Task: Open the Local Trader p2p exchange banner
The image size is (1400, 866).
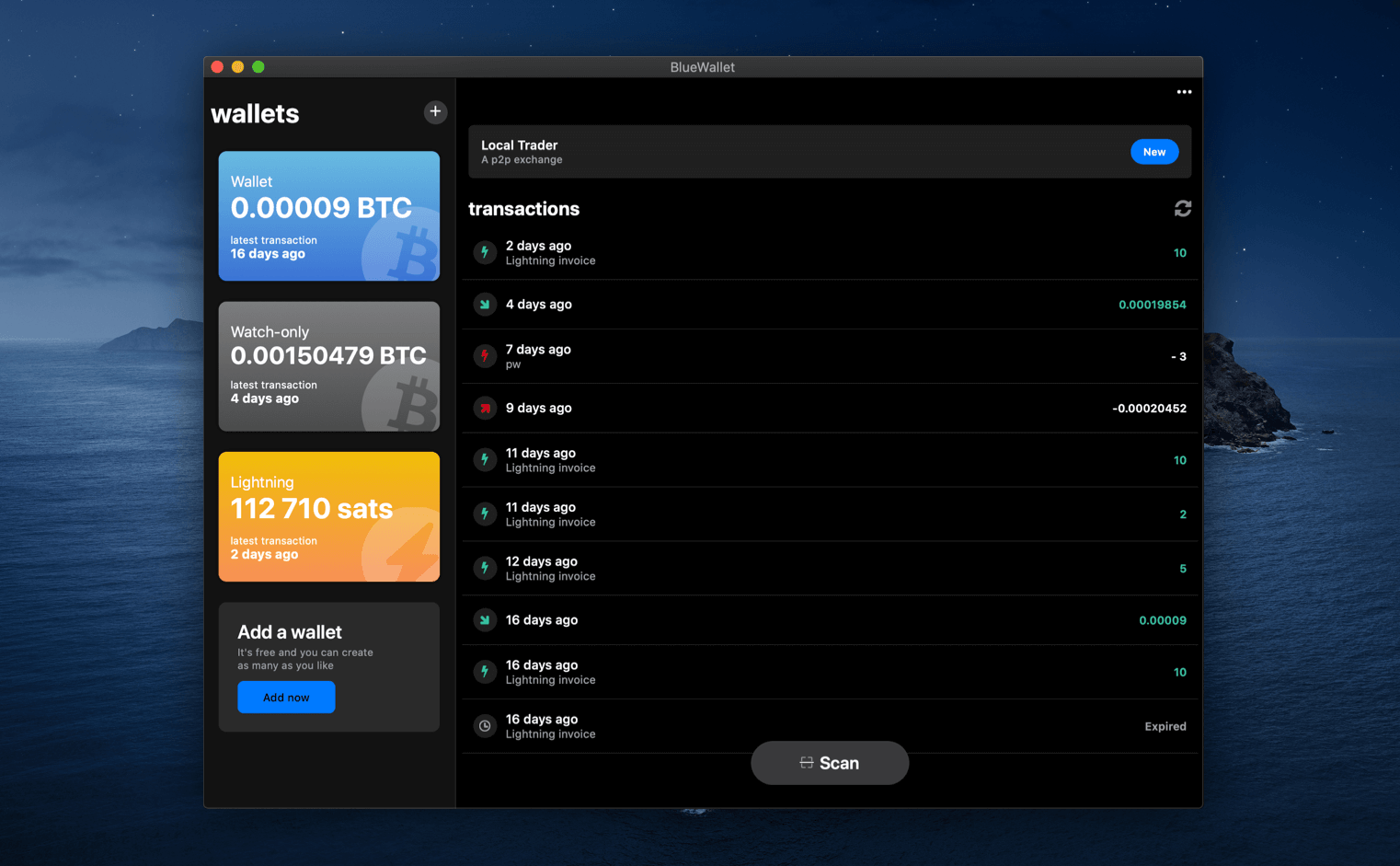Action: pos(830,152)
